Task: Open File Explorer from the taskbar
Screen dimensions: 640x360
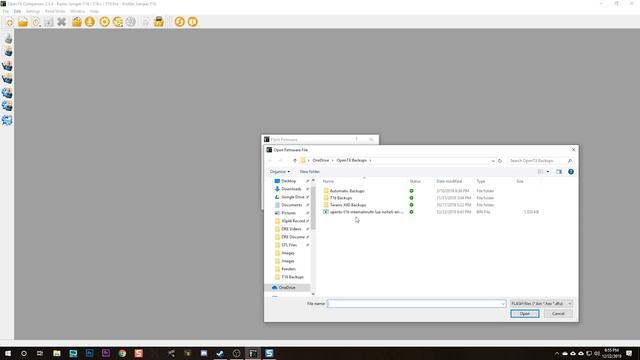Action: click(x=57, y=353)
